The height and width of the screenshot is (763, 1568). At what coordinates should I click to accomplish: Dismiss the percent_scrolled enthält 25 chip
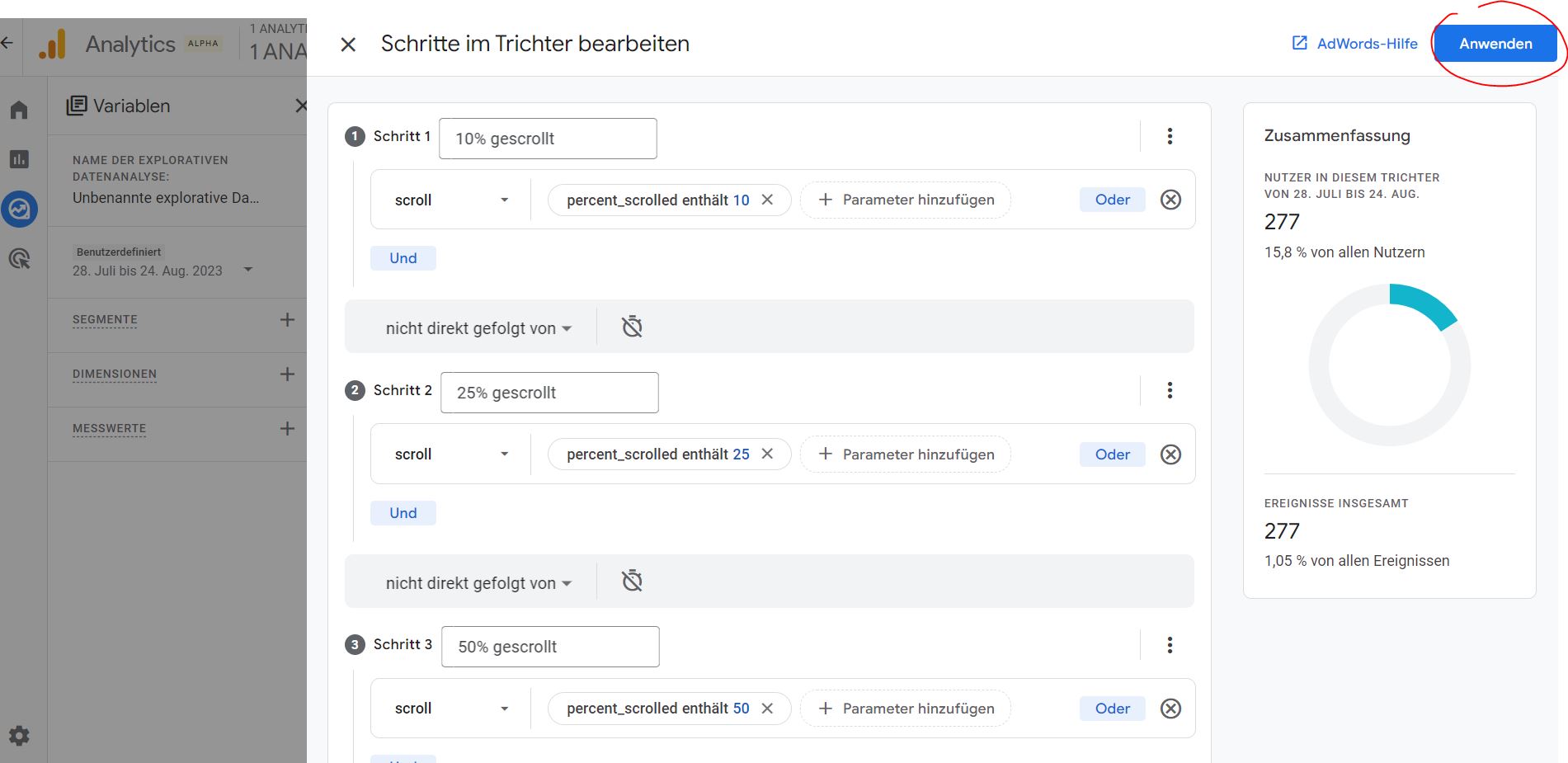tap(767, 454)
